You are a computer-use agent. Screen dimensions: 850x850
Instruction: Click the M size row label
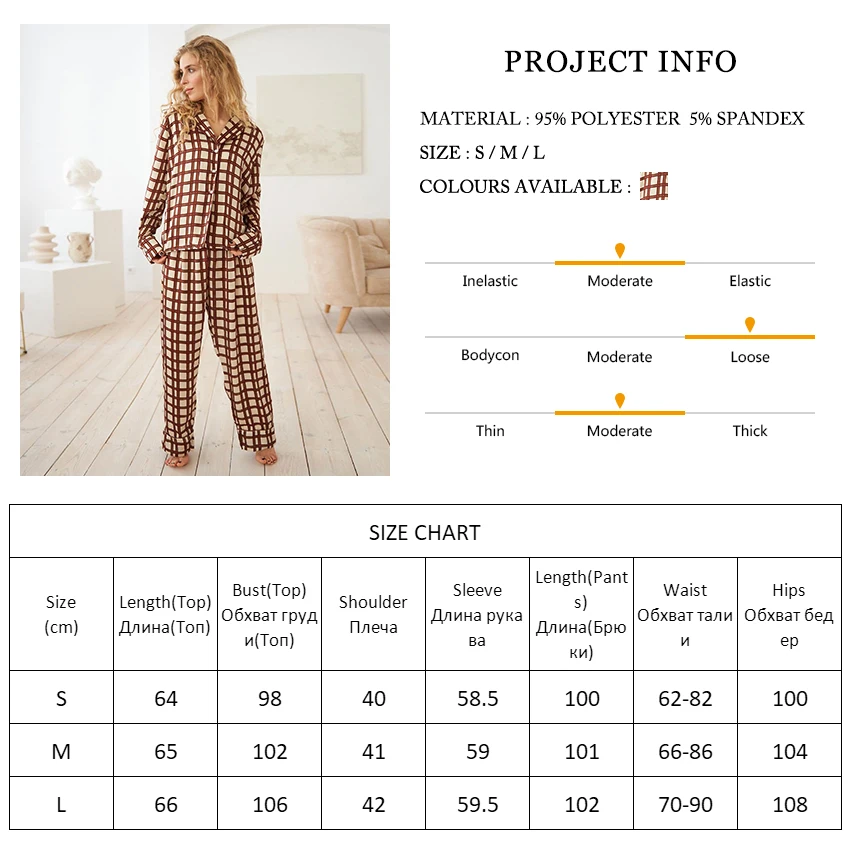(61, 752)
